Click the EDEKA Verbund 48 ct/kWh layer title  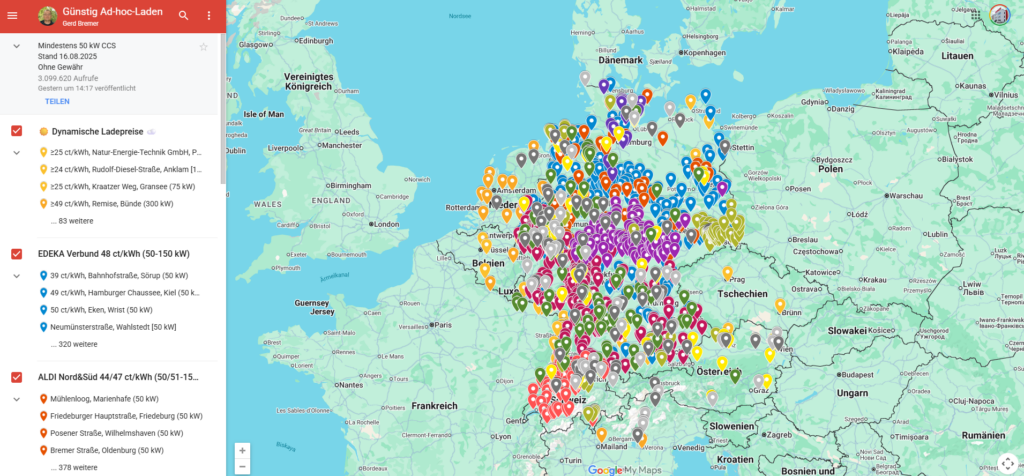pos(114,254)
